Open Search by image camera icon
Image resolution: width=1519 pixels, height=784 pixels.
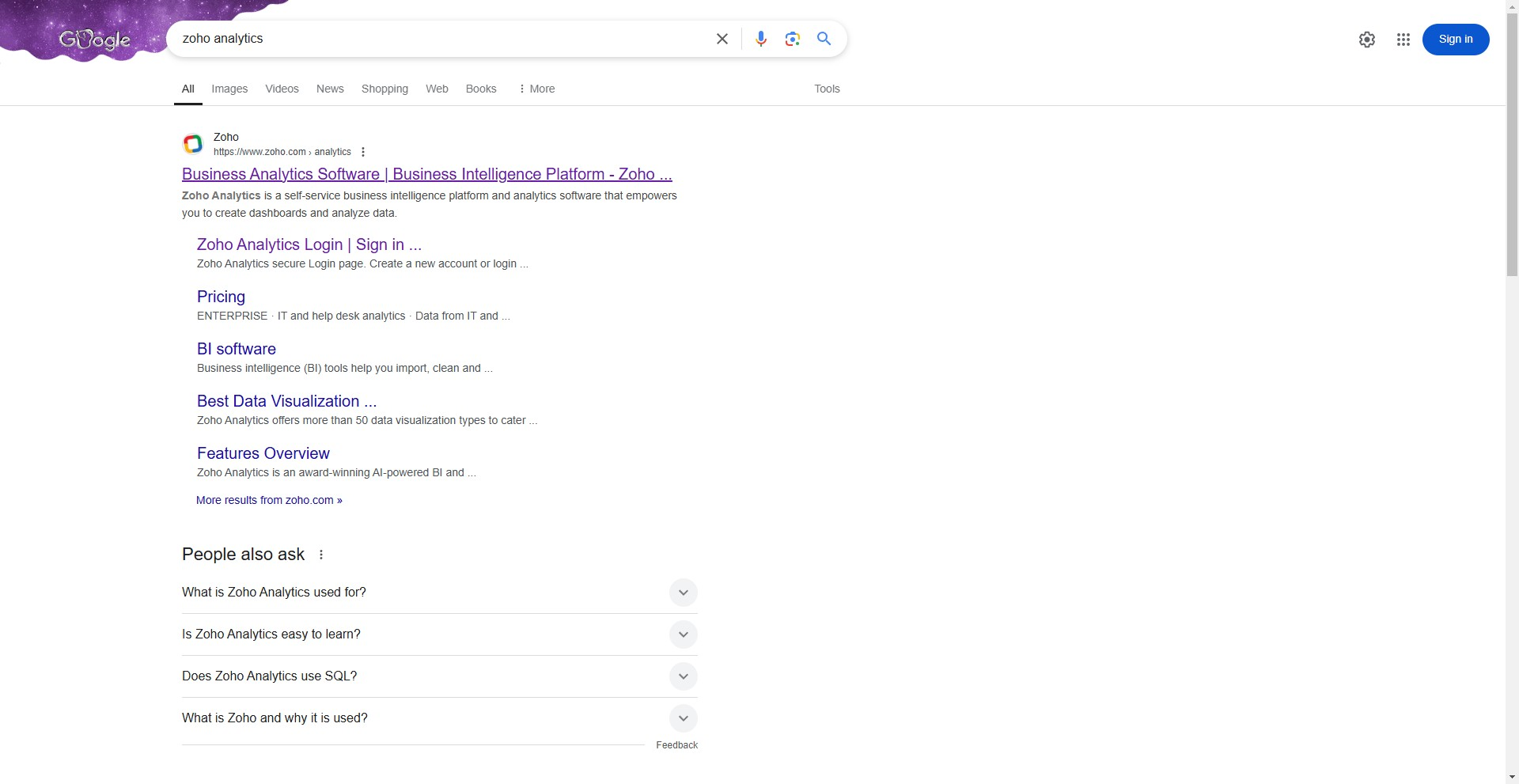[792, 39]
